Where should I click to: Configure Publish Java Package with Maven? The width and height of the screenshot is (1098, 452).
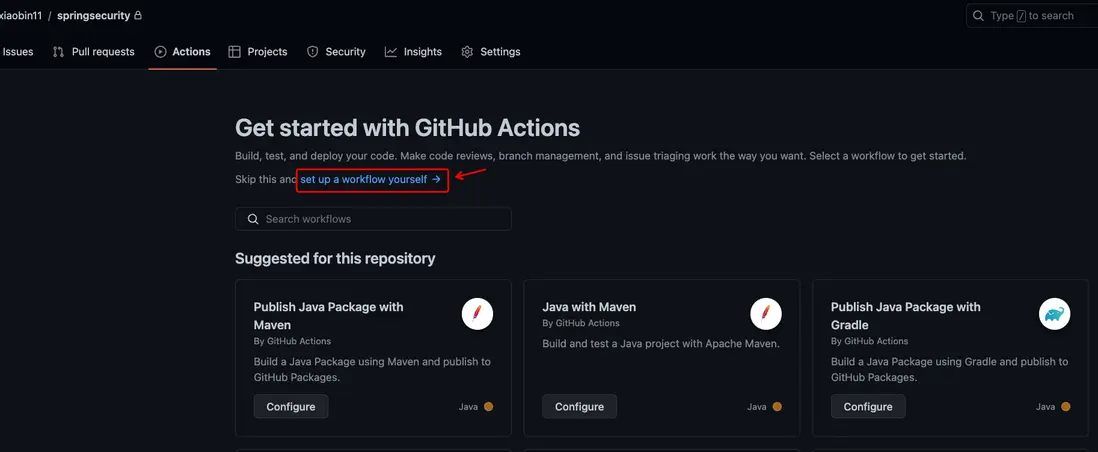point(291,407)
